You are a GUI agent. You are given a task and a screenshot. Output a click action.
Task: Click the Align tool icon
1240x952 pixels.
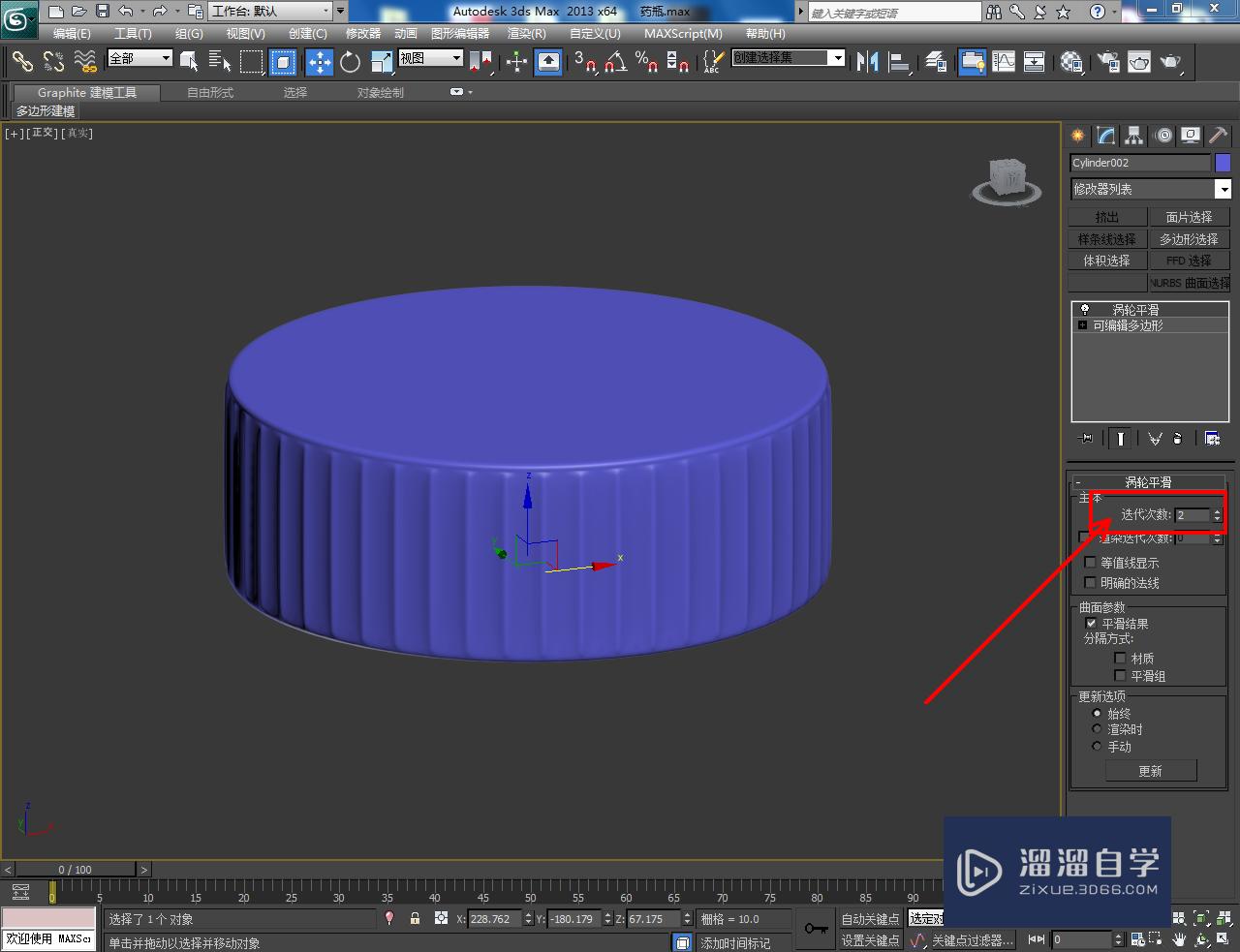pos(899,62)
